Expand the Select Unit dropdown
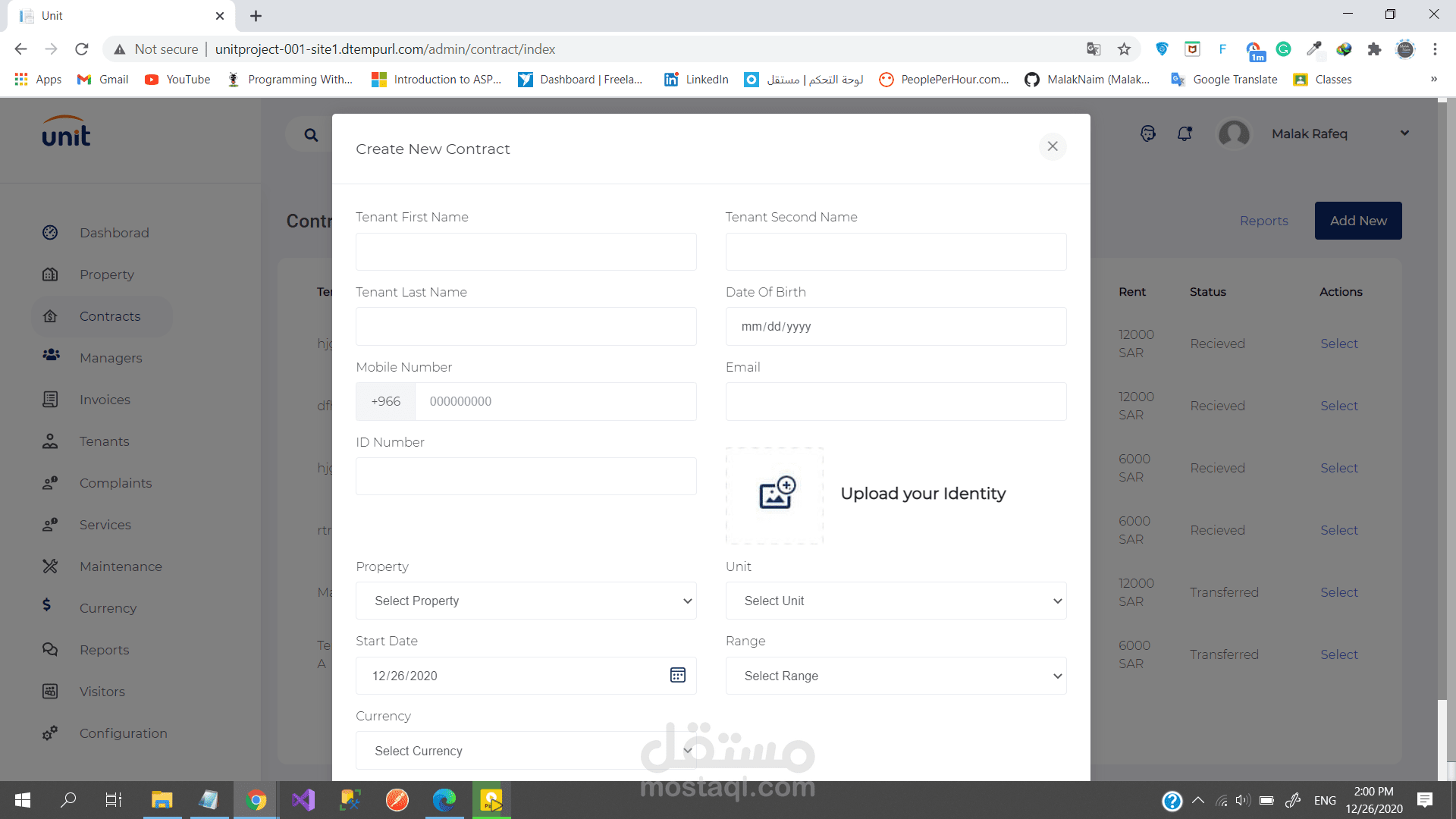The image size is (1456, 819). pos(895,601)
